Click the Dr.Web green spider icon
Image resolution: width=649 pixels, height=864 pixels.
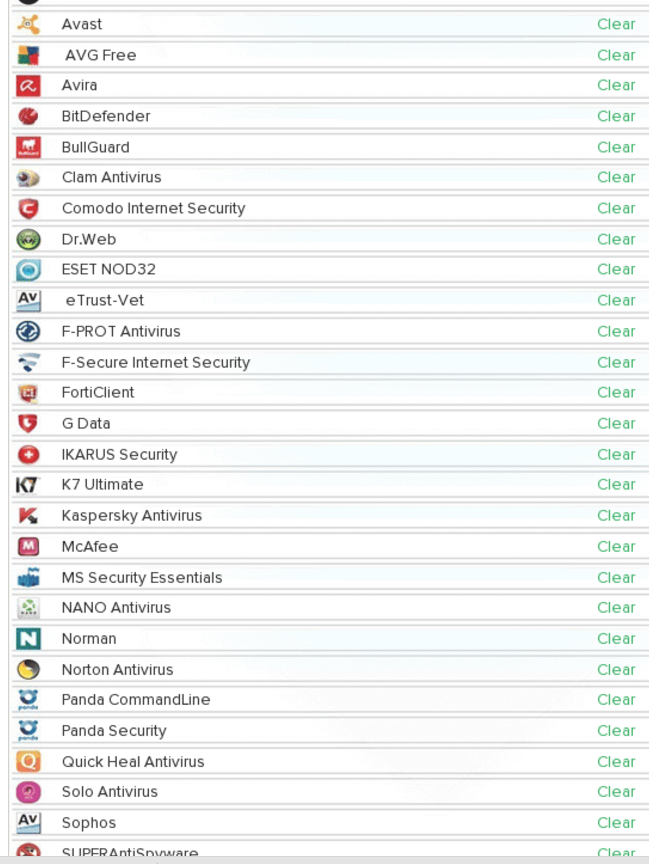tap(28, 240)
